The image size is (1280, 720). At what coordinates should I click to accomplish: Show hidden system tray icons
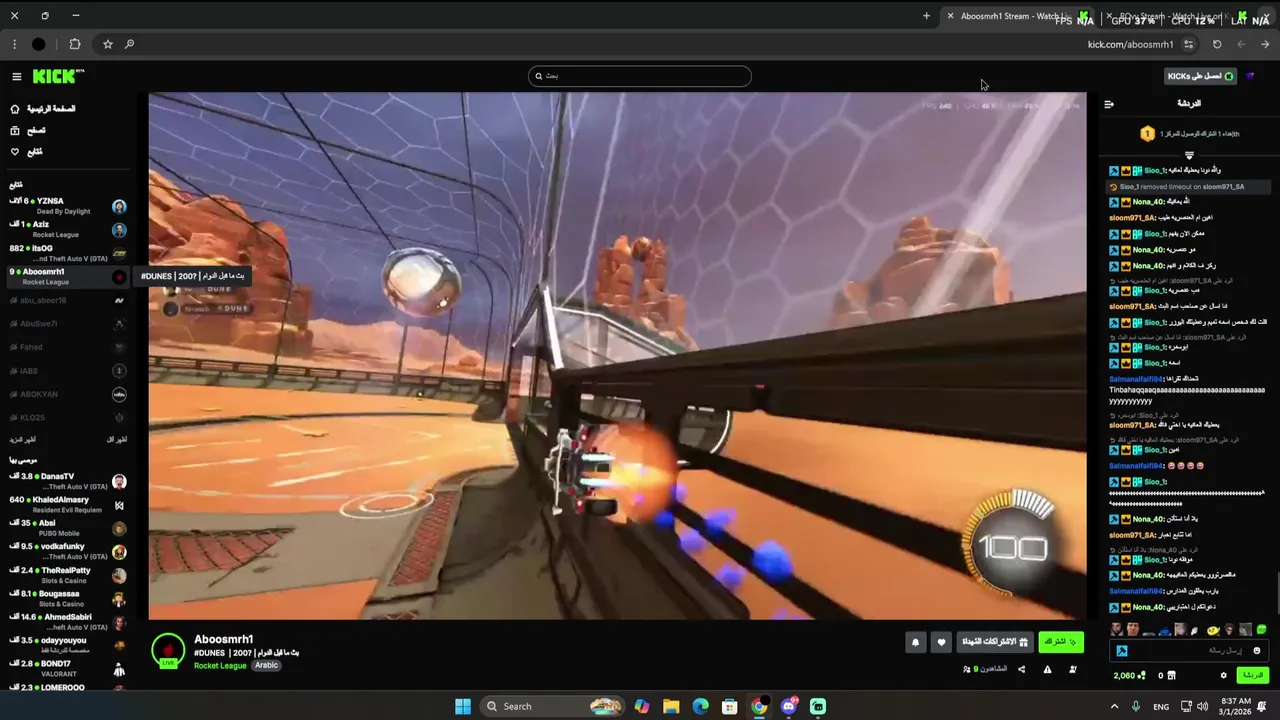coord(1114,706)
